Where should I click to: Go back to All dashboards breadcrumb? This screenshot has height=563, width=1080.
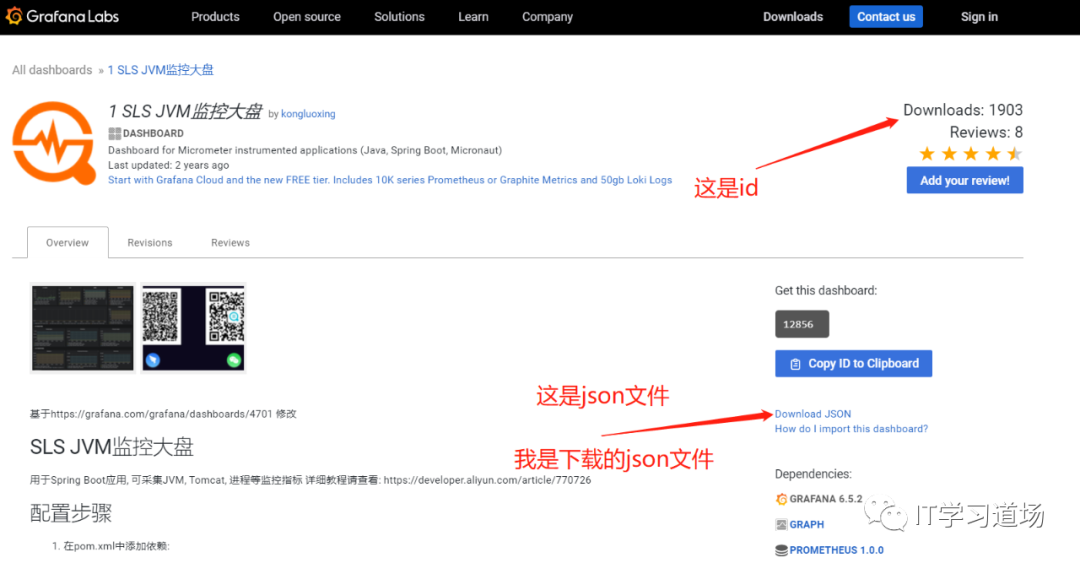52,70
